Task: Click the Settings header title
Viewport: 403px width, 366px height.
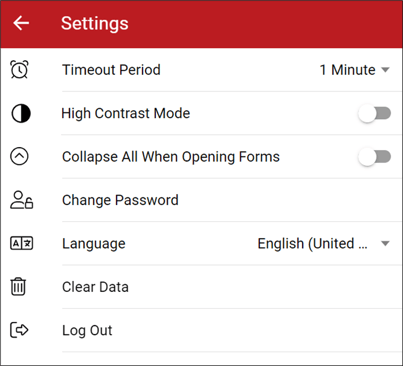Action: point(95,24)
